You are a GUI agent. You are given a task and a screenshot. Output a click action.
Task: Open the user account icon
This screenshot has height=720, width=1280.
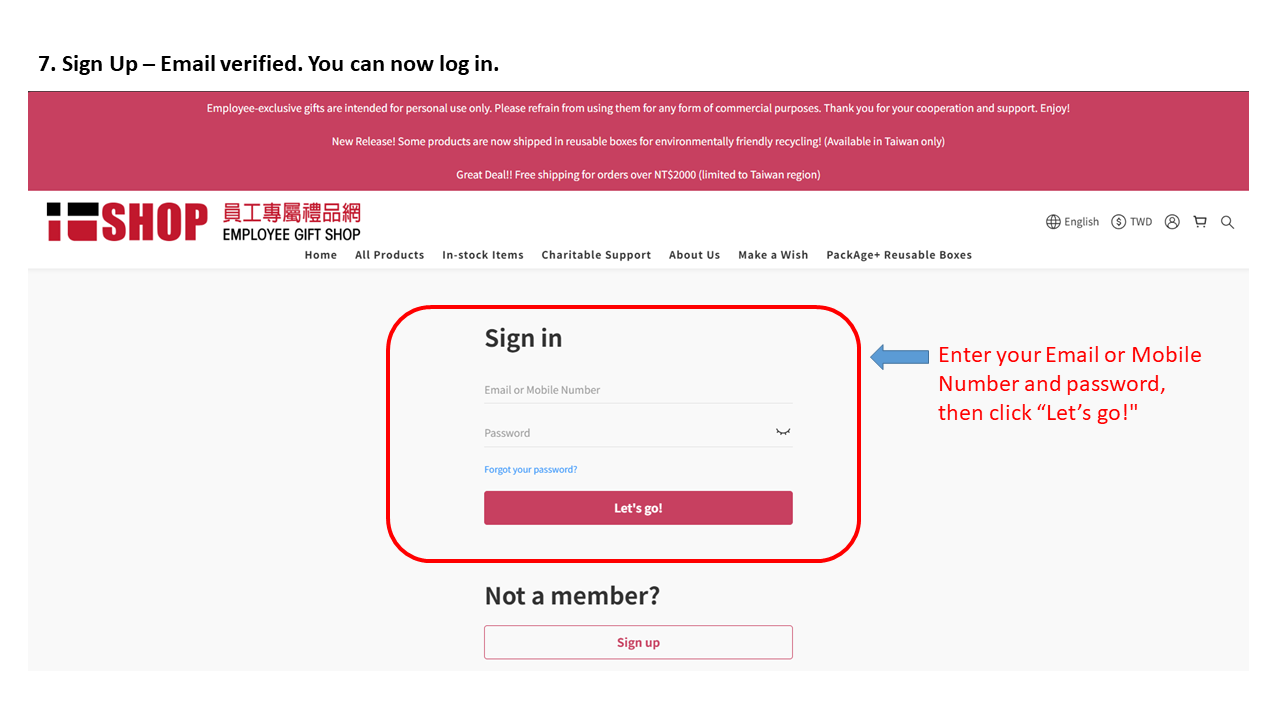1172,222
